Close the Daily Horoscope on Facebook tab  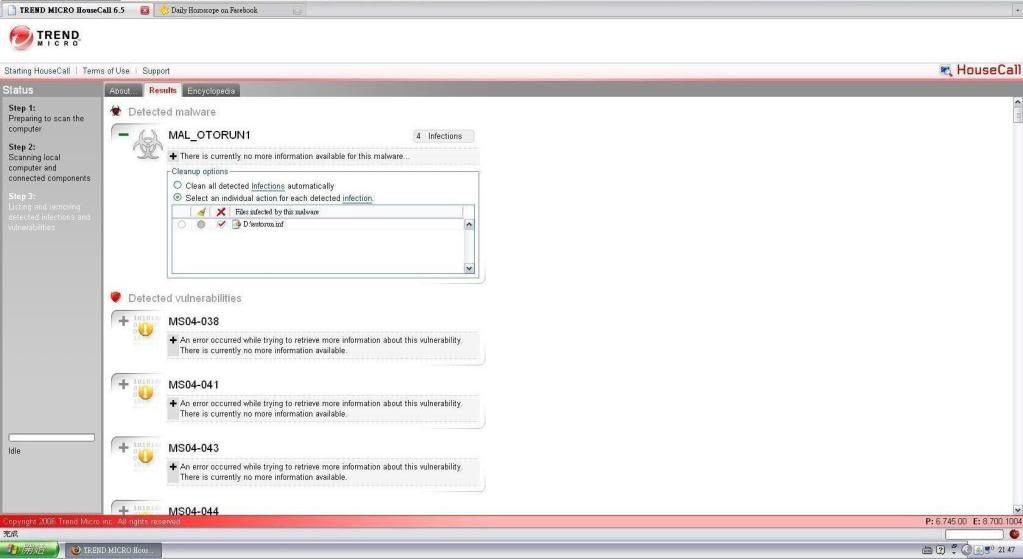(x=297, y=10)
